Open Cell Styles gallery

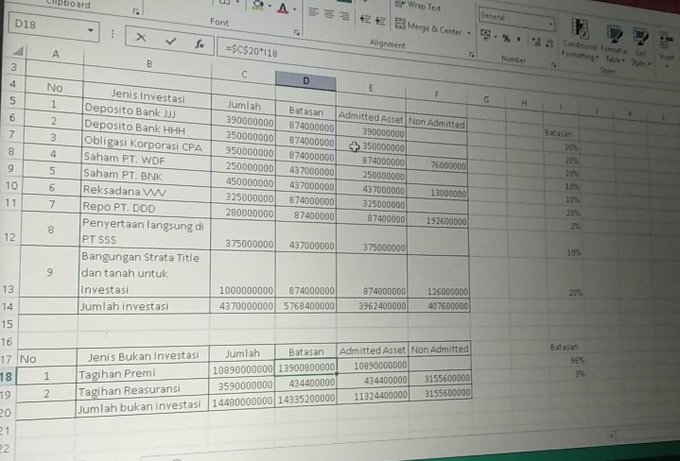tap(641, 48)
